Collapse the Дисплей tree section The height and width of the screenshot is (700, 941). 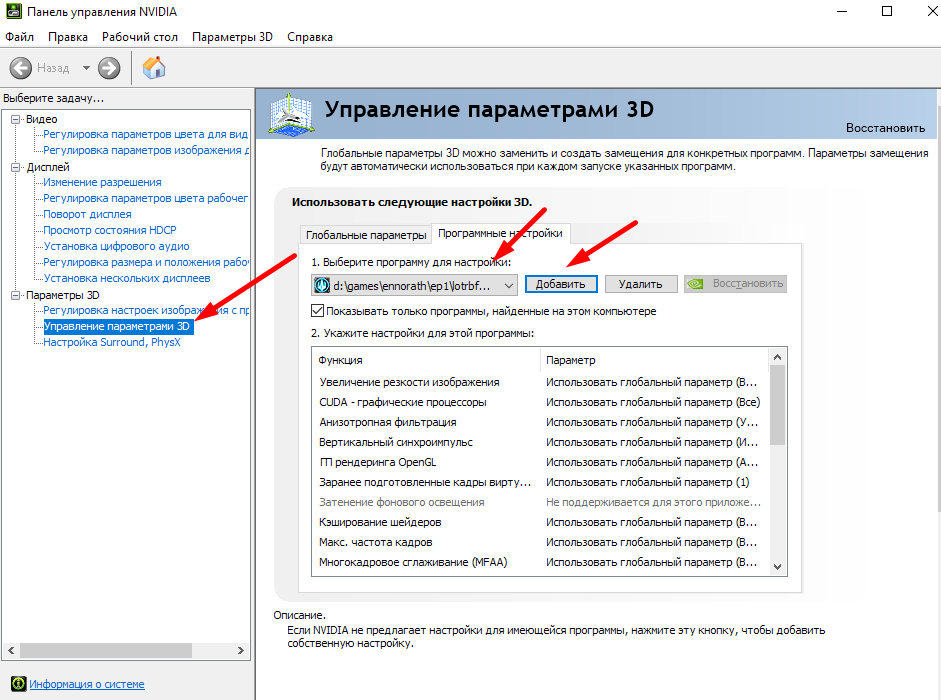point(16,167)
